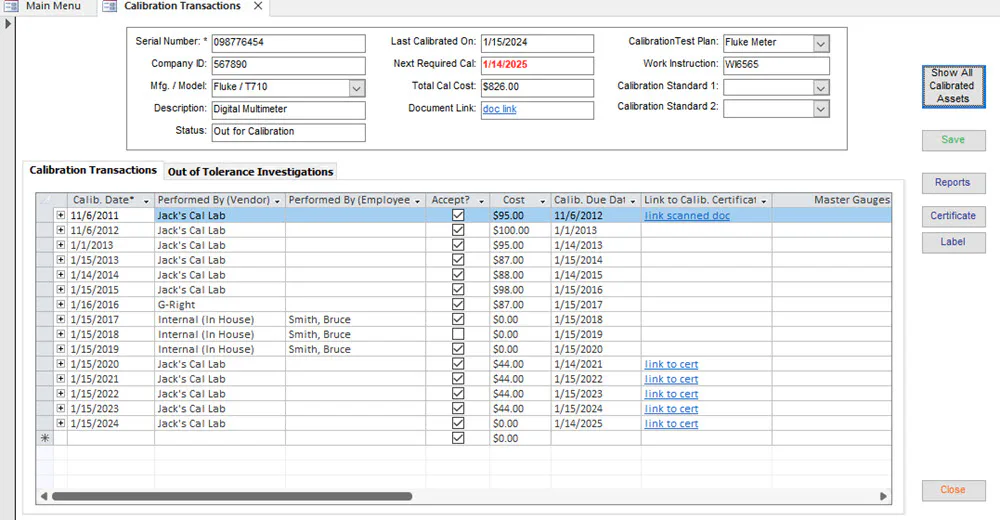The height and width of the screenshot is (520, 1000).
Task: Open the Accept? column filter arrow
Action: pyautogui.click(x=482, y=201)
